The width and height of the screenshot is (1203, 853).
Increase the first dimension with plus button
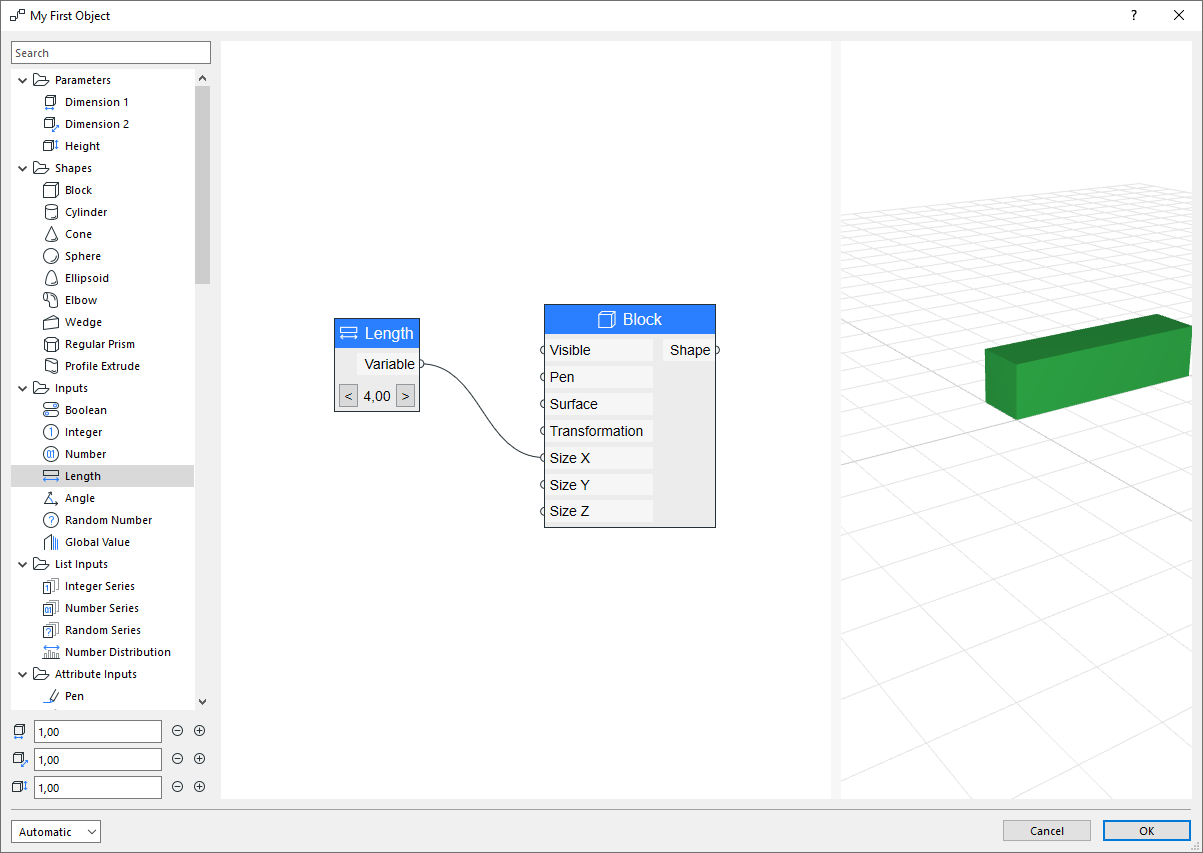tap(199, 731)
